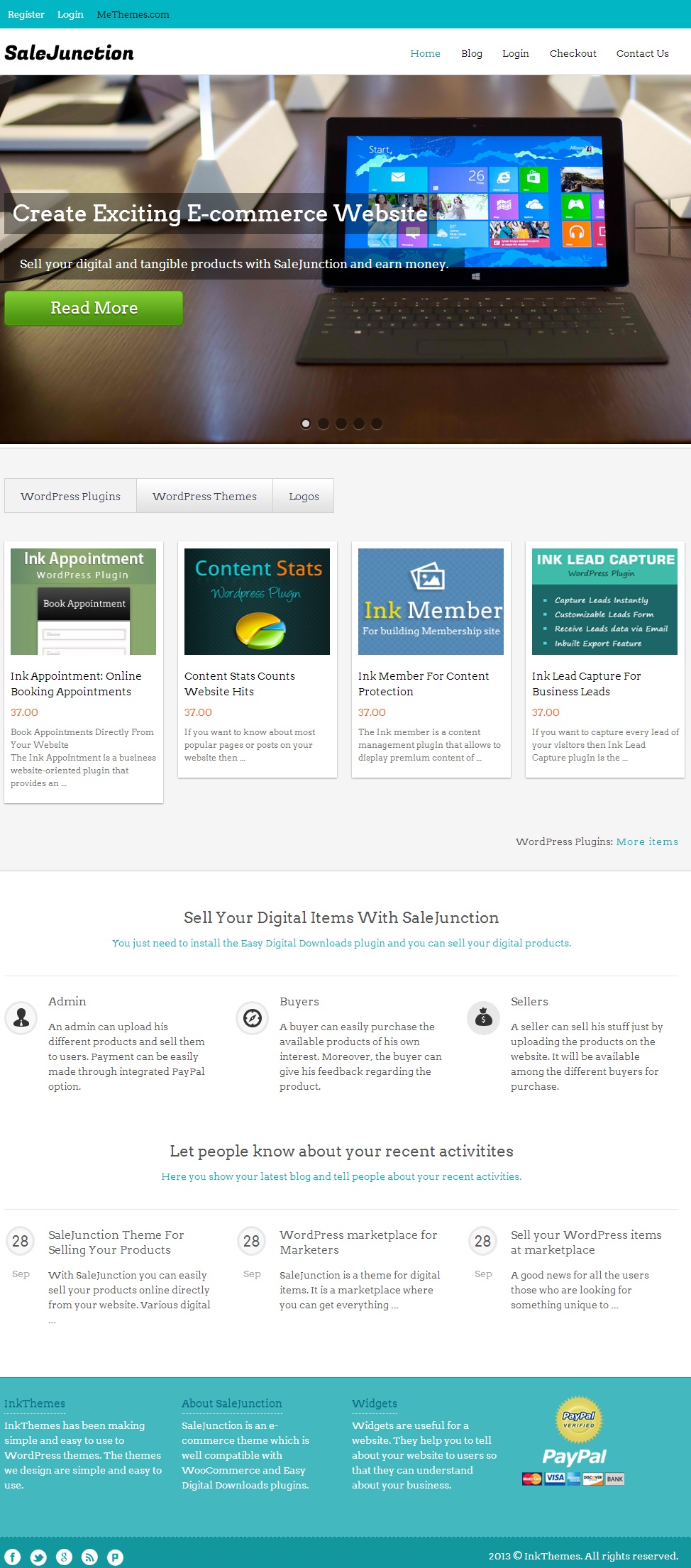Click the PayPal Verified gold badge
The height and width of the screenshot is (1568, 691).
coord(579,1420)
